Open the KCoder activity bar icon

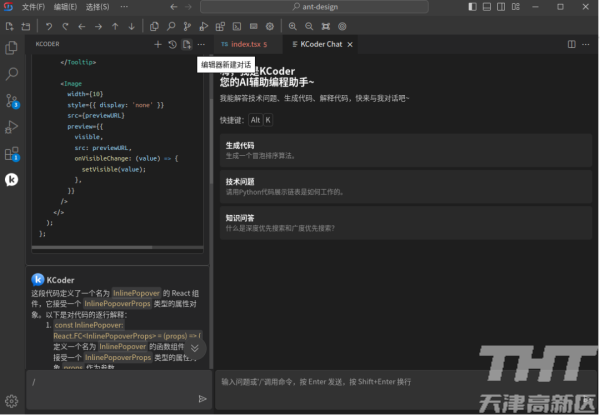11,179
